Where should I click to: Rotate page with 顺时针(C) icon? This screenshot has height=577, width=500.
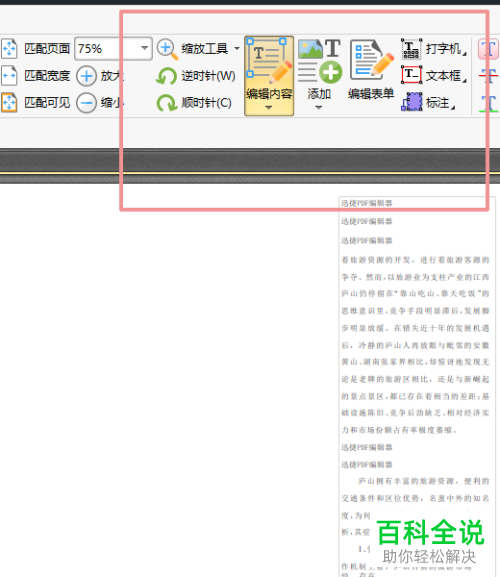pos(166,103)
